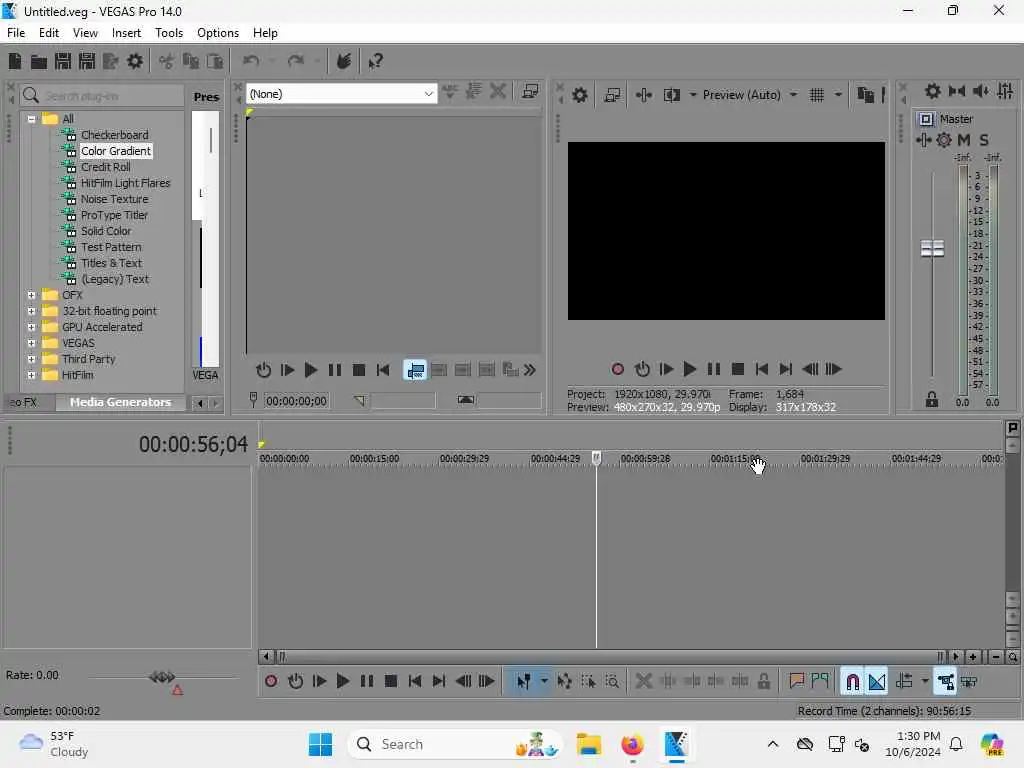Open Master Bus audio properties gear

933,91
